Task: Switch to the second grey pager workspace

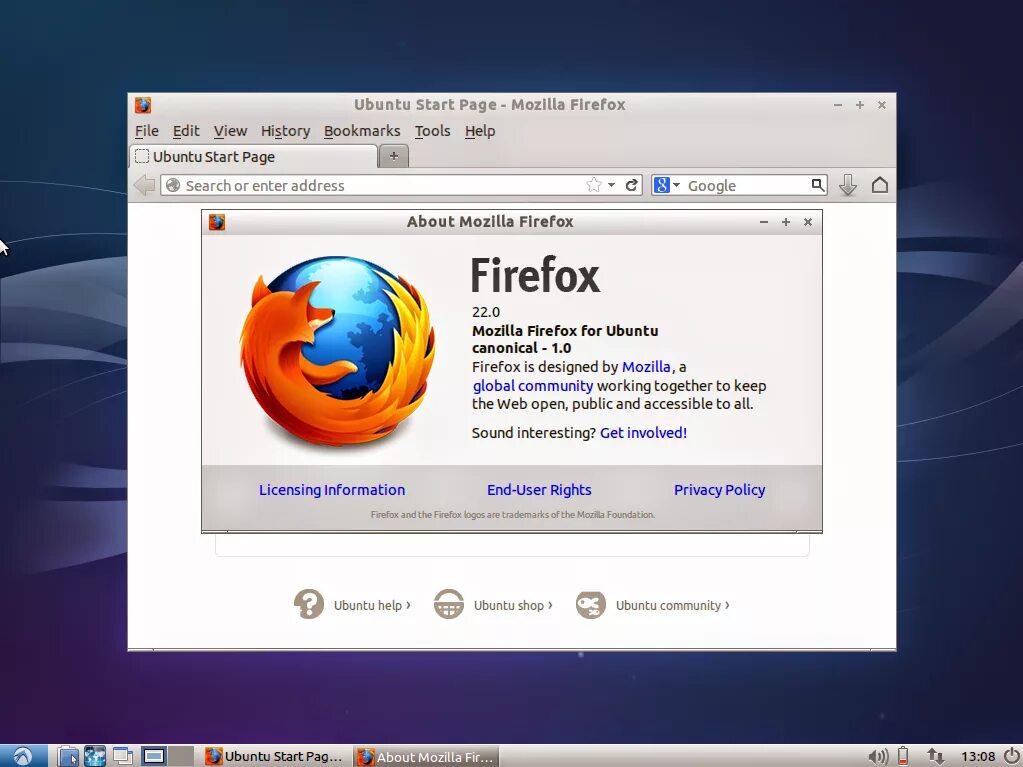Action: coord(181,756)
